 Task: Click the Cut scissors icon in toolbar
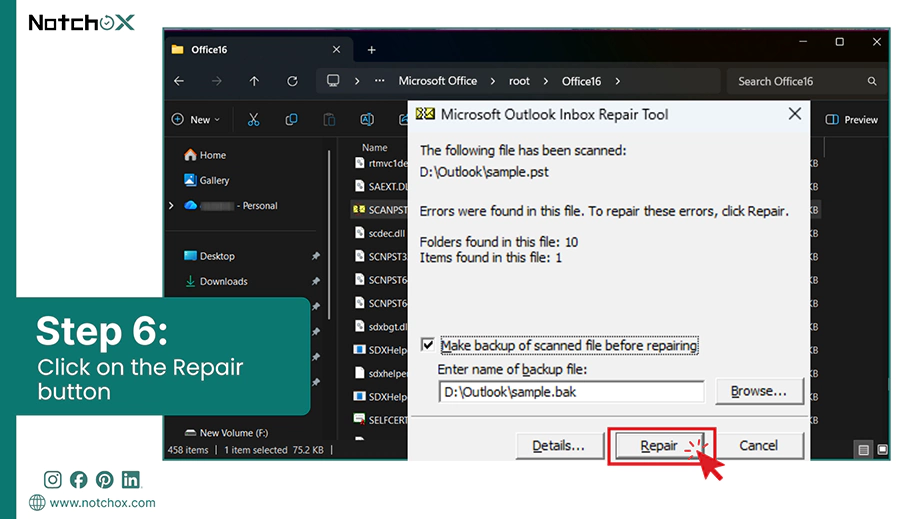(x=253, y=120)
